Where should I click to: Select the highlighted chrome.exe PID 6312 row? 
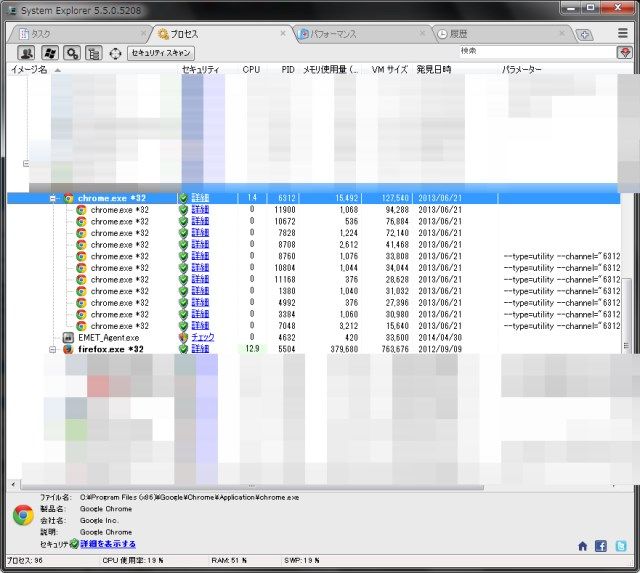coord(313,198)
